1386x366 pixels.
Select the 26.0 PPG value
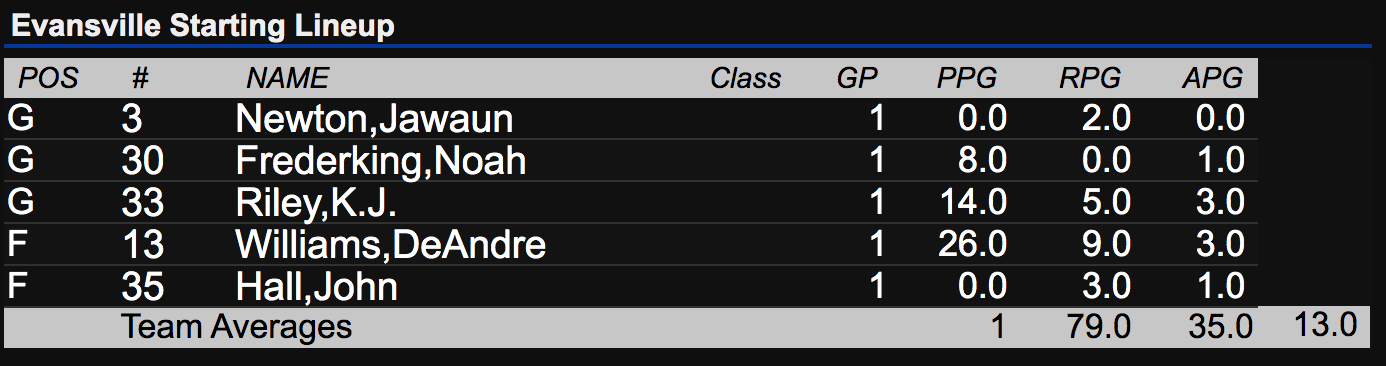click(972, 245)
